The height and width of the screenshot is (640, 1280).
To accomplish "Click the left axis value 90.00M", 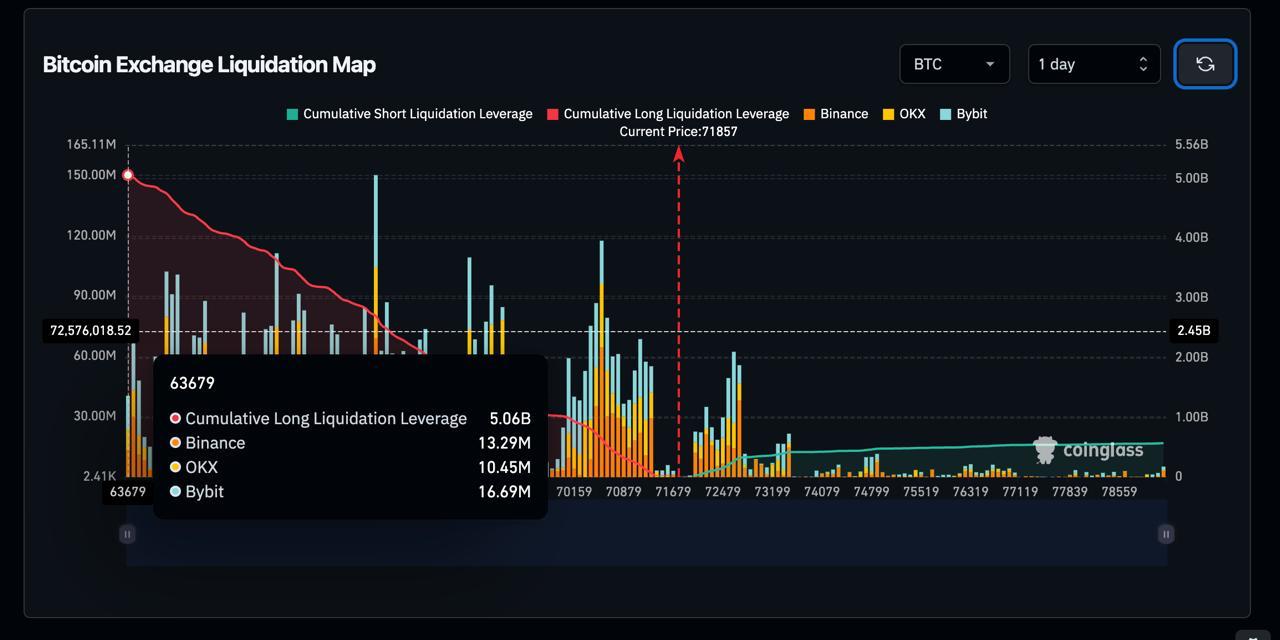I will click(95, 295).
